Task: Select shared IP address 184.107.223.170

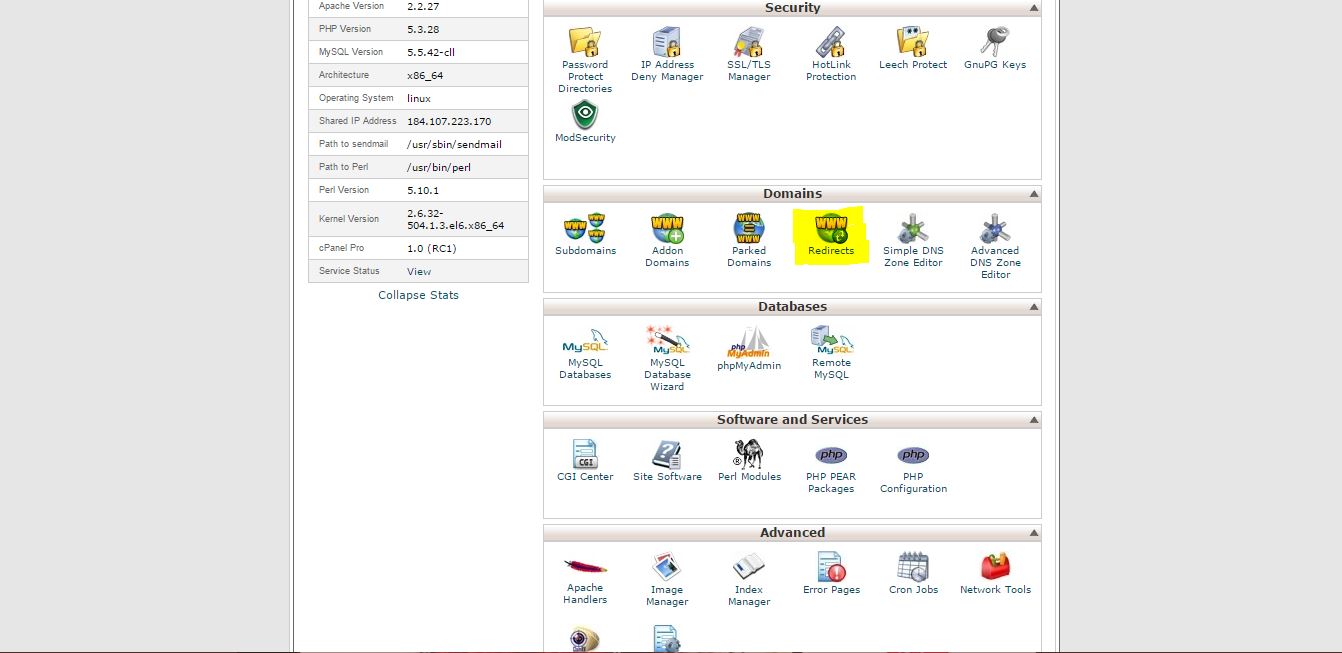Action: (449, 122)
